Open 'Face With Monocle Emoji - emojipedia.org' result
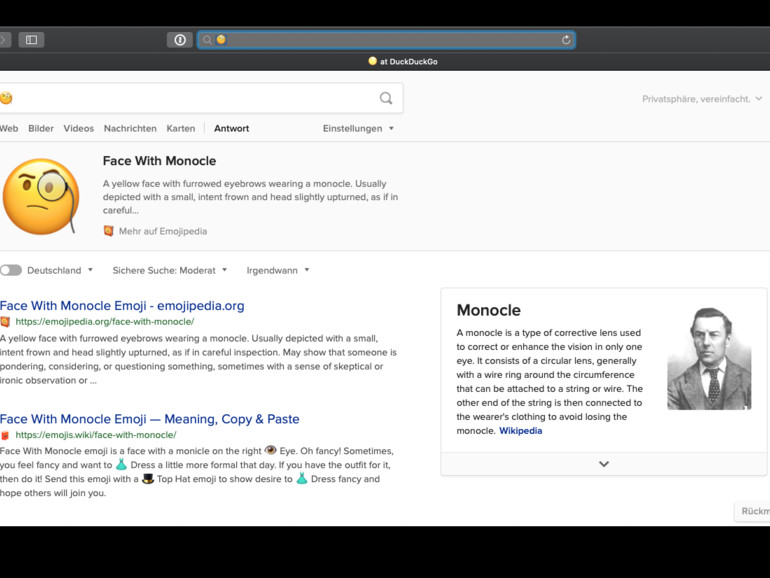Screen dimensions: 770x578 tap(122, 306)
